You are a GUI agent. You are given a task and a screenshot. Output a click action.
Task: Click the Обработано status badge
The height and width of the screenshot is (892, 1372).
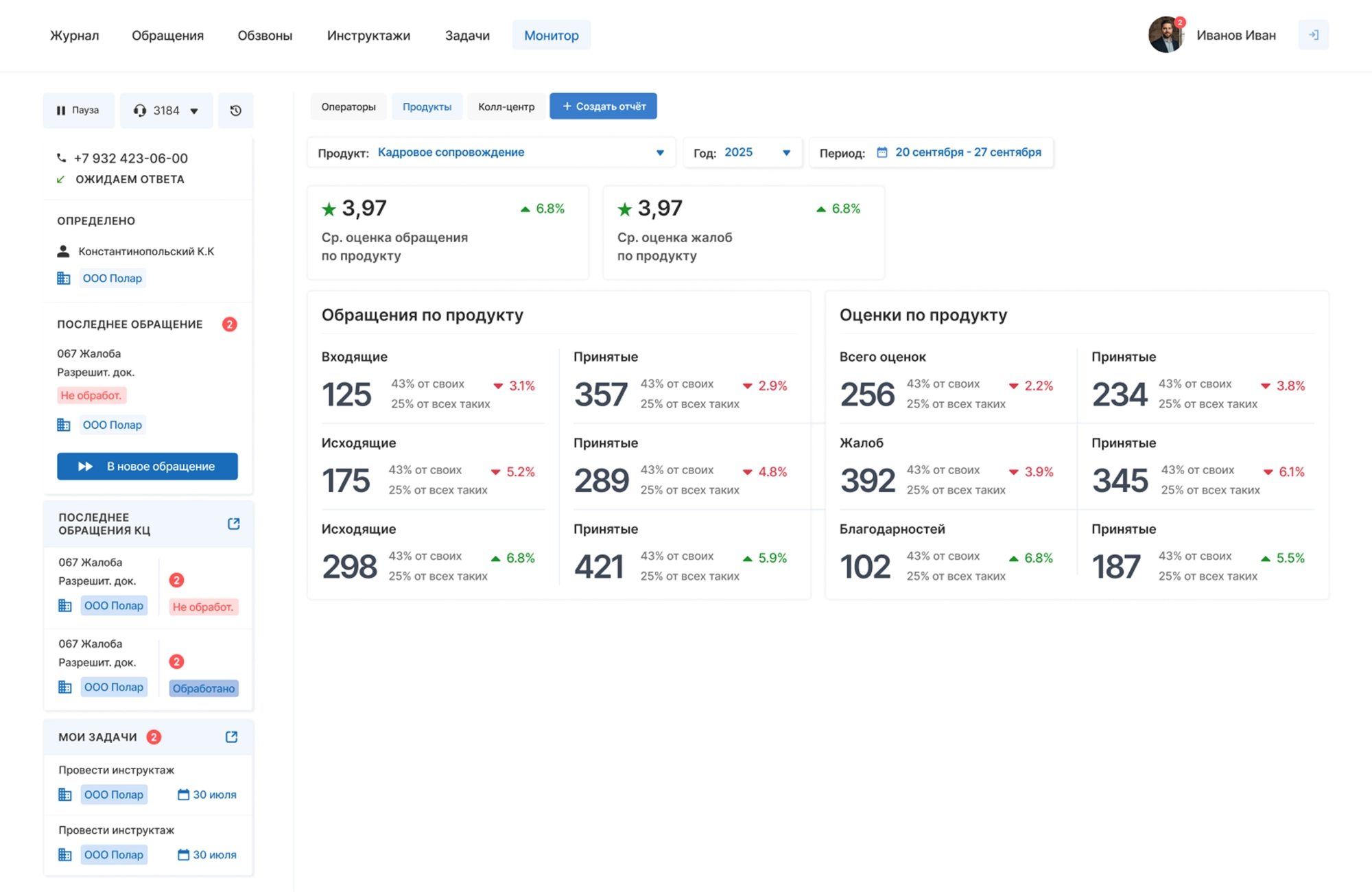(x=203, y=688)
